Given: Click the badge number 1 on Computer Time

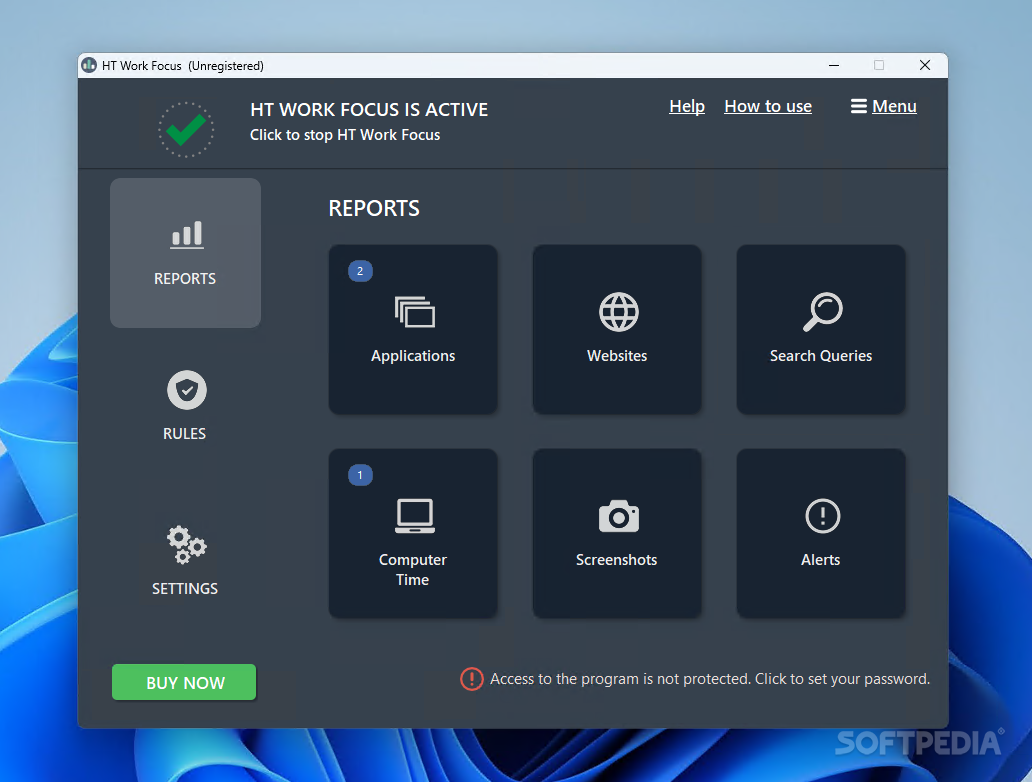Looking at the screenshot, I should (x=360, y=475).
